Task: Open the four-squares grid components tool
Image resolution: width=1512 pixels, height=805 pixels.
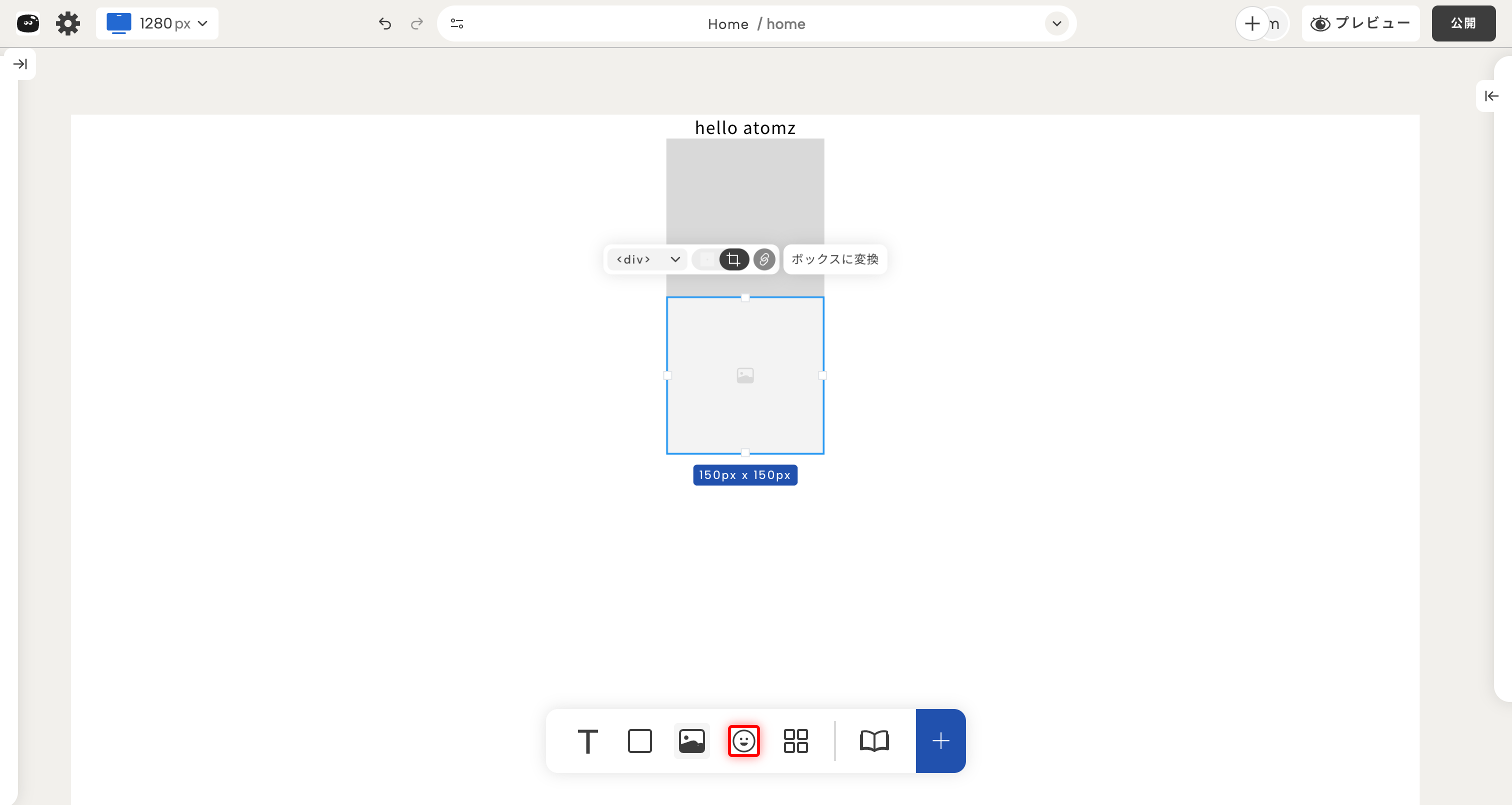Action: (795, 741)
